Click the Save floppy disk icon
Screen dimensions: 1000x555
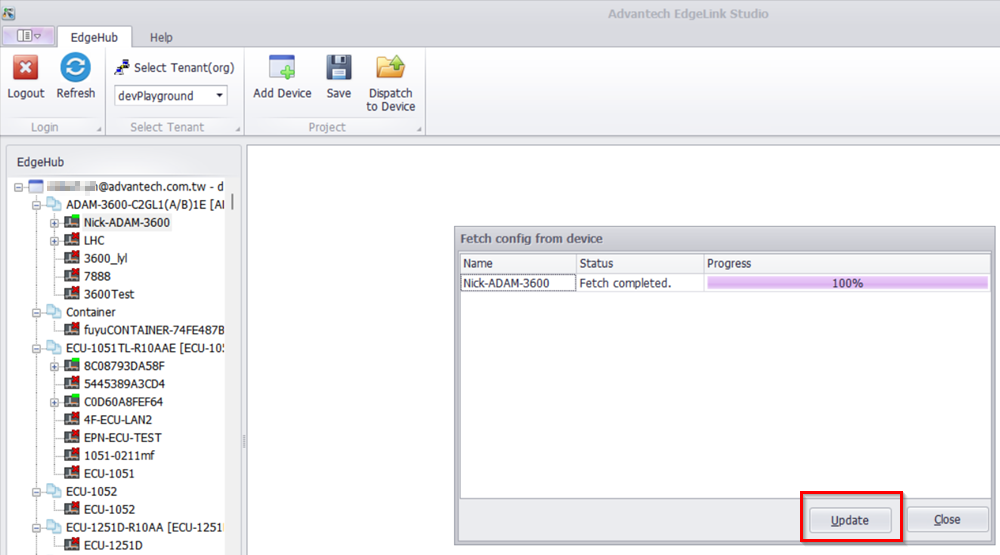click(x=339, y=68)
